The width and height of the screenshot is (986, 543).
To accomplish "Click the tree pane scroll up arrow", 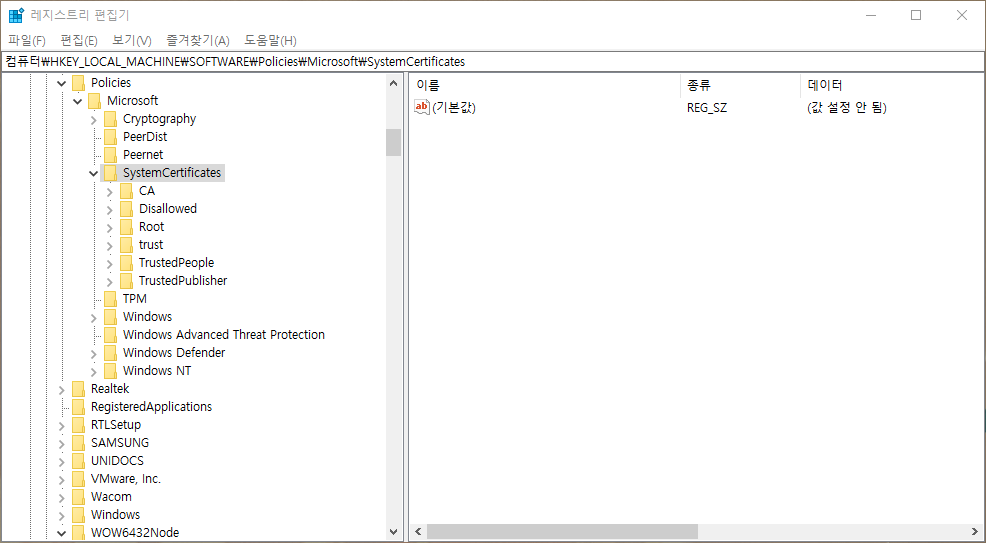I will [394, 83].
